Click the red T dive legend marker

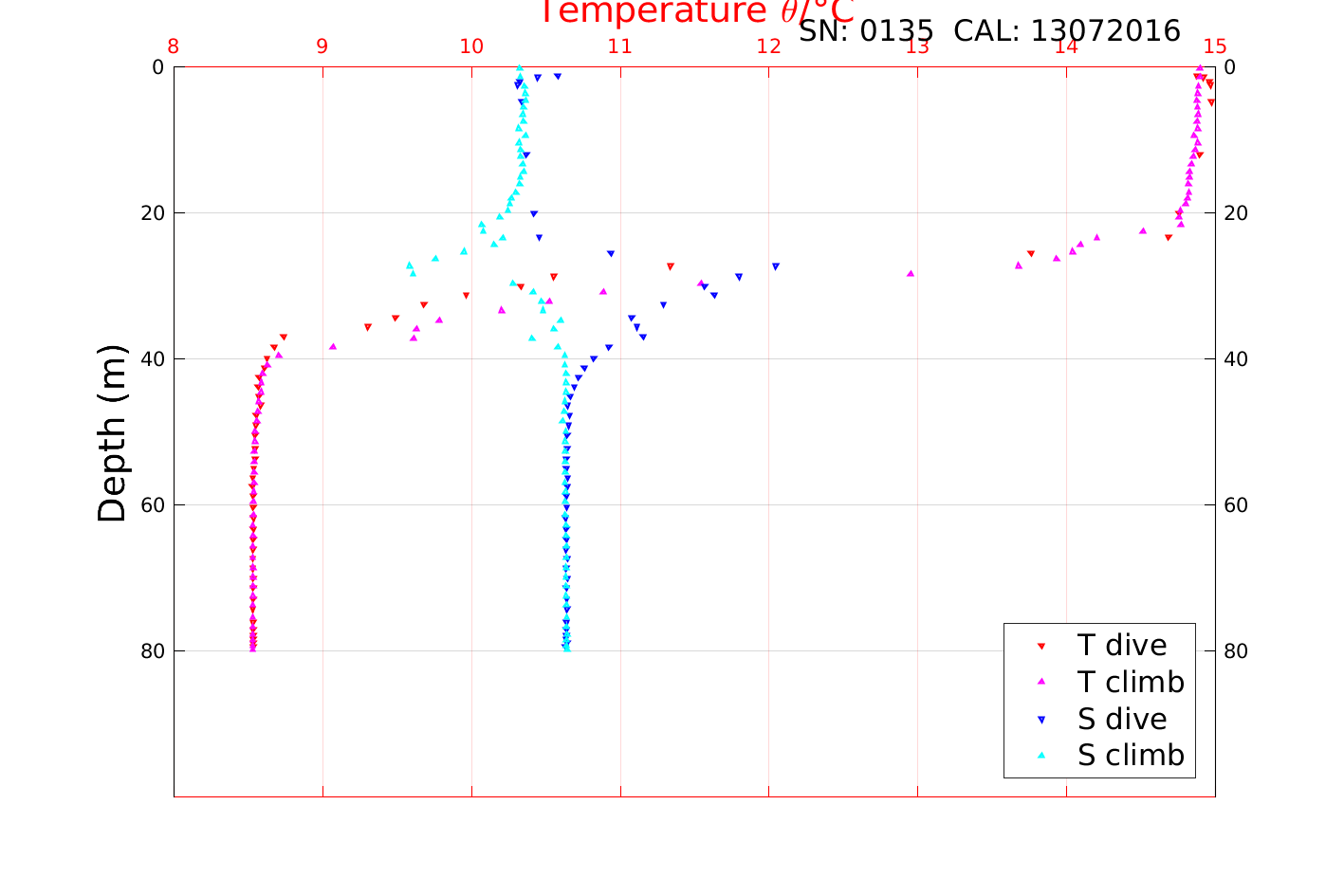[x=1040, y=646]
